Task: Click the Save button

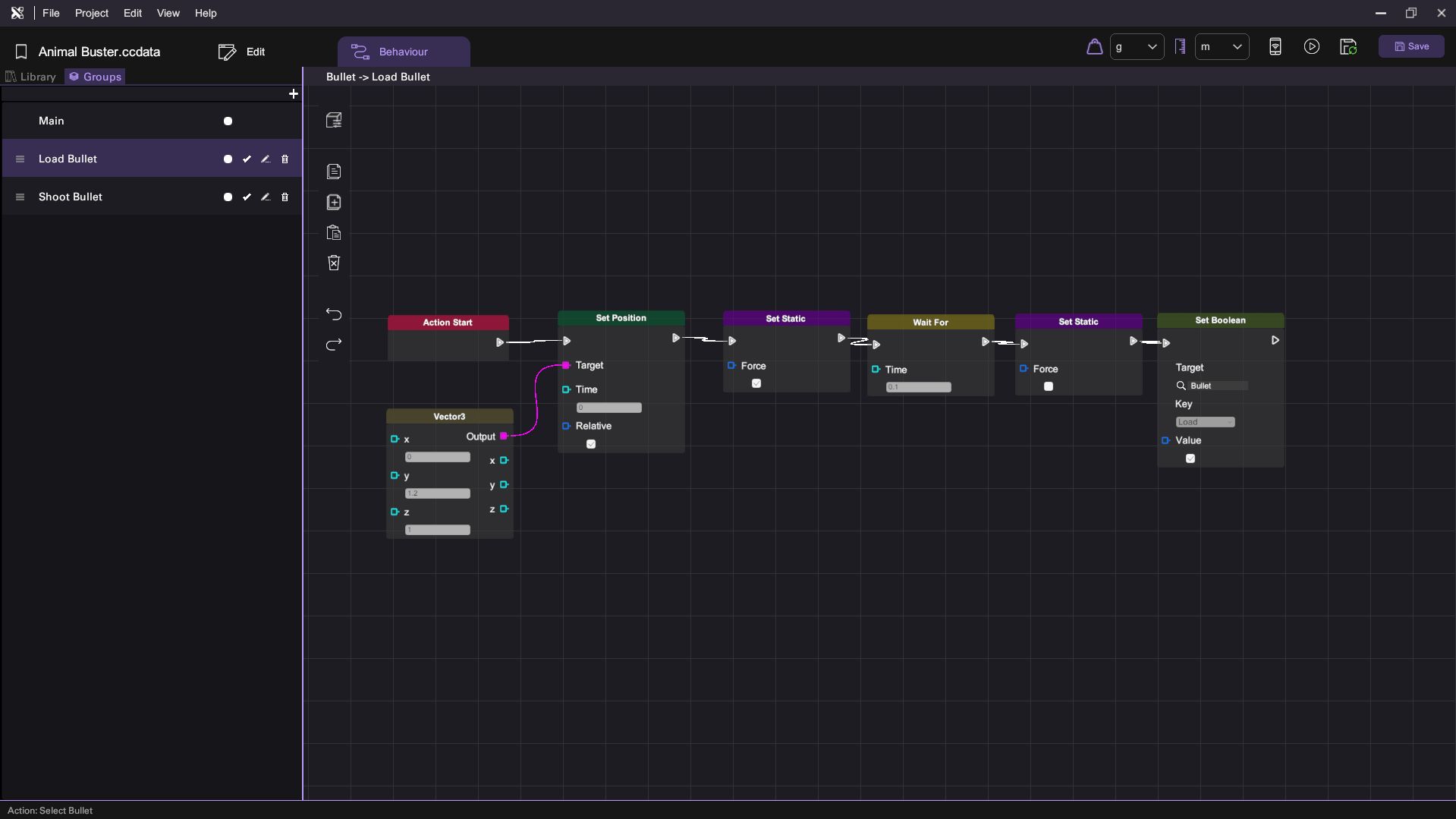Action: pos(1411,47)
